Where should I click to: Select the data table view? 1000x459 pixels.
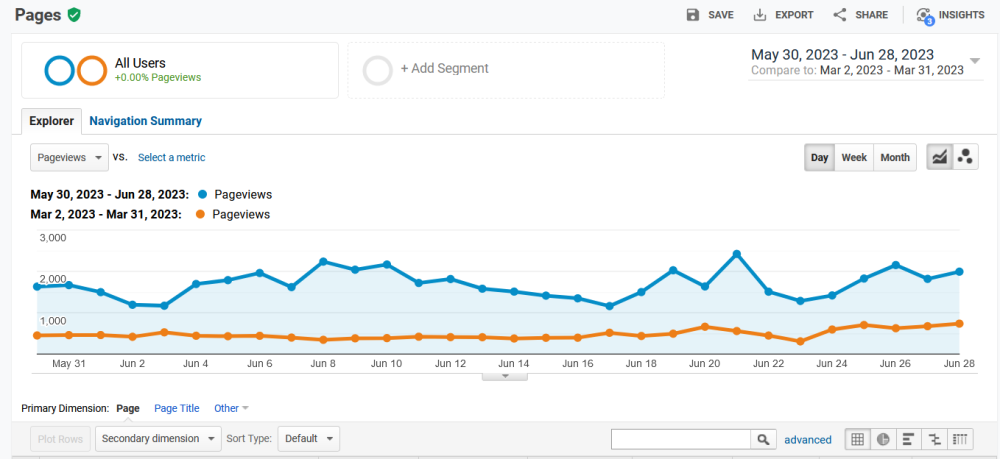[x=858, y=439]
